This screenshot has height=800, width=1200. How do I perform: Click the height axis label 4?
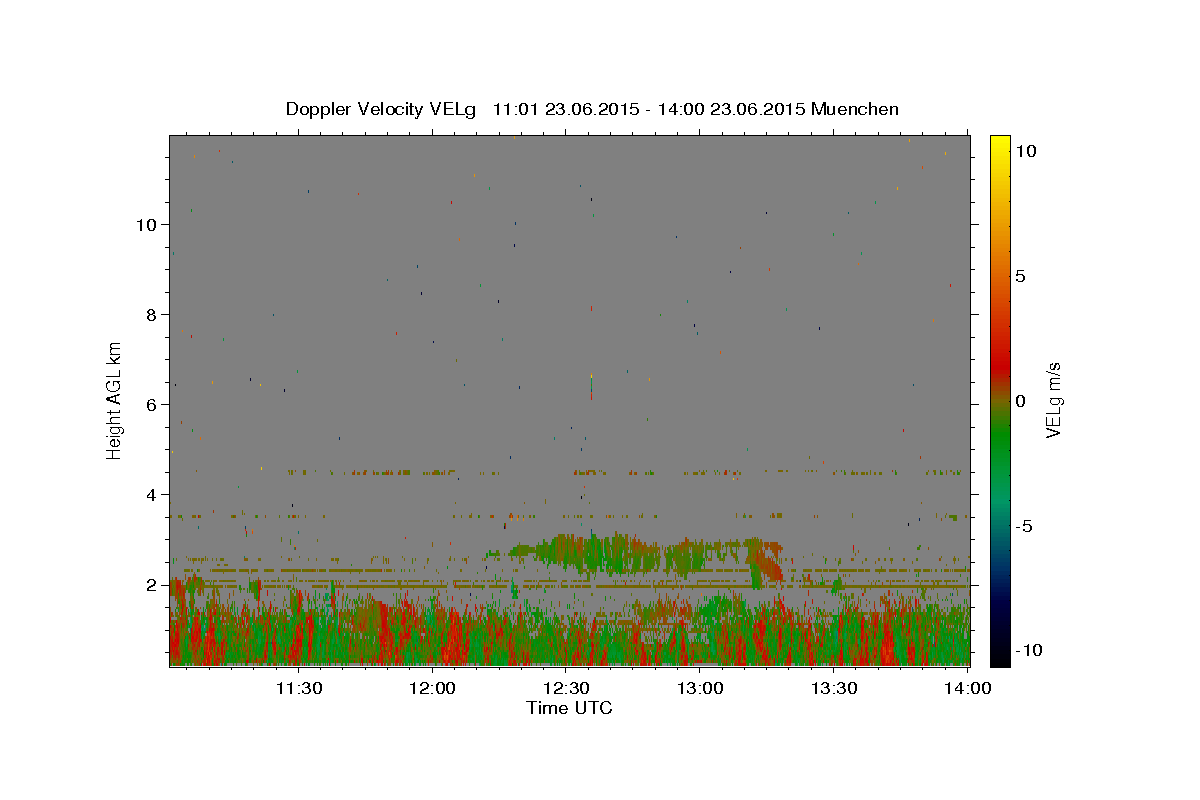152,494
